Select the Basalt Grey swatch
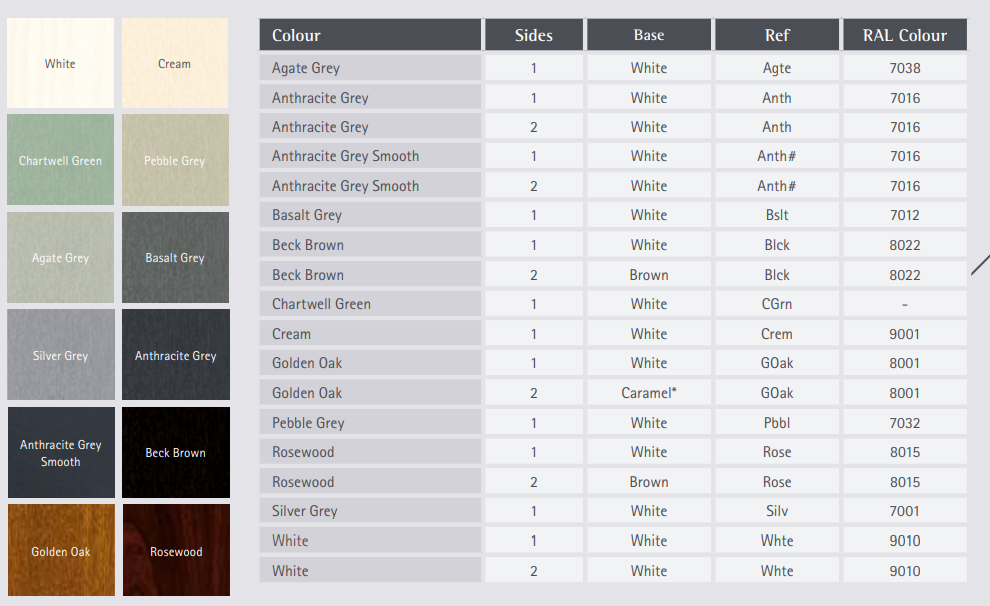Viewport: 990px width, 606px height. [x=176, y=258]
